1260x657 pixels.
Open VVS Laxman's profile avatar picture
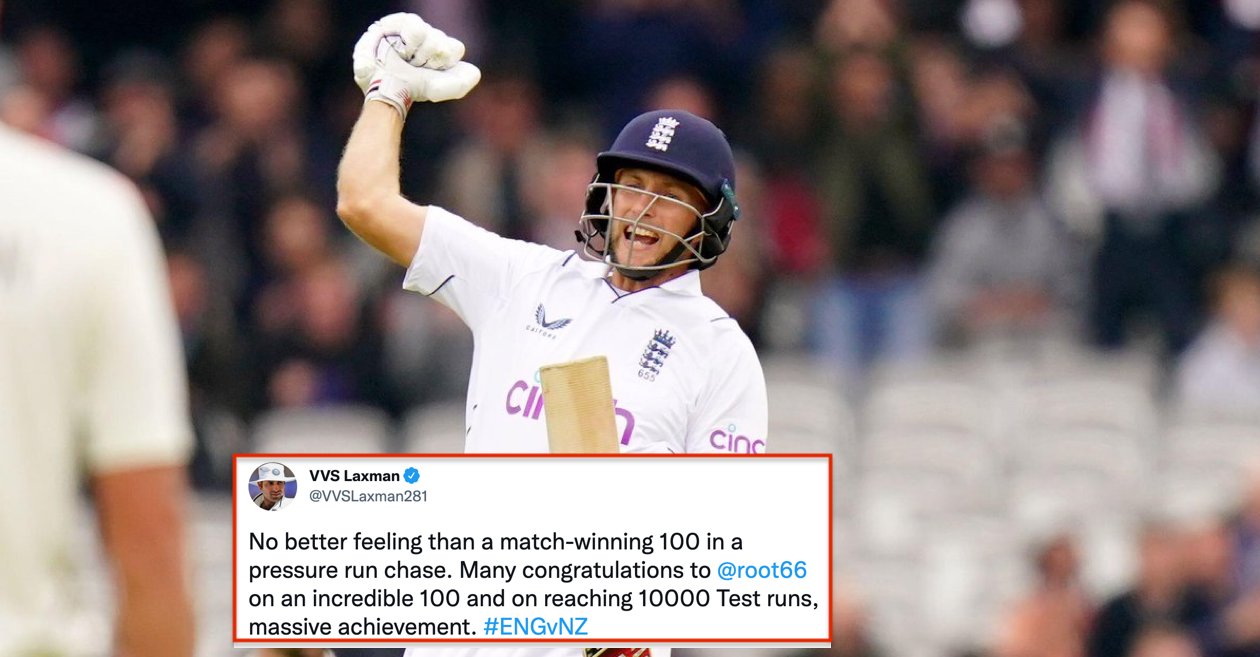(272, 486)
